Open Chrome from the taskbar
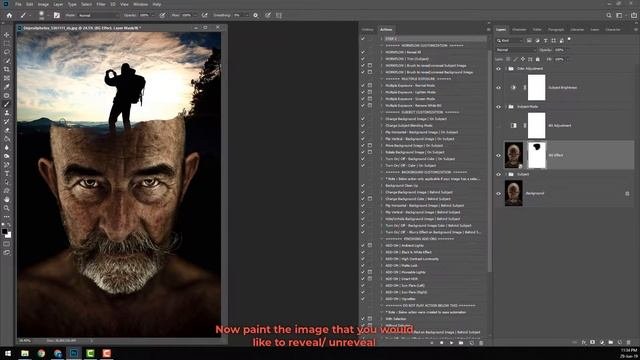640x360 pixels. pyautogui.click(x=41, y=353)
